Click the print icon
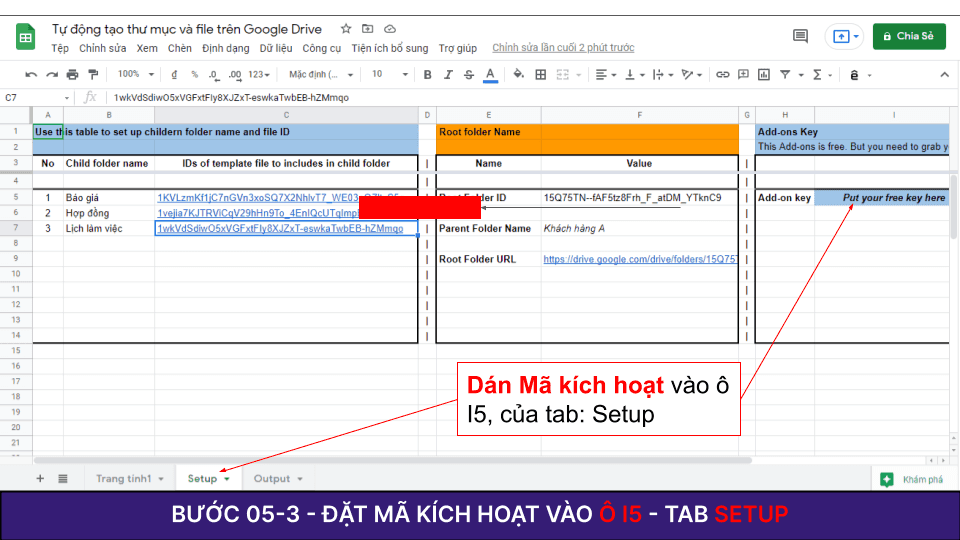 tap(72, 74)
